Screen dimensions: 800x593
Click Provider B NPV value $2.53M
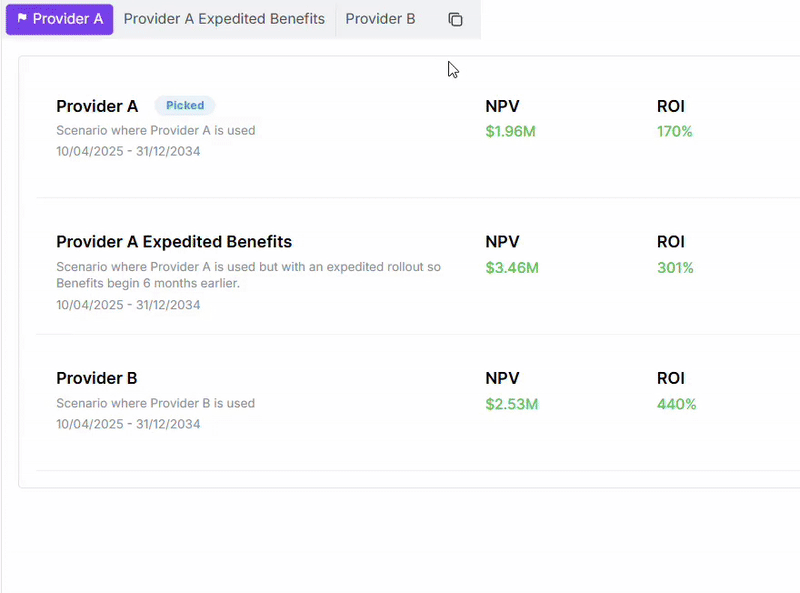click(x=512, y=404)
